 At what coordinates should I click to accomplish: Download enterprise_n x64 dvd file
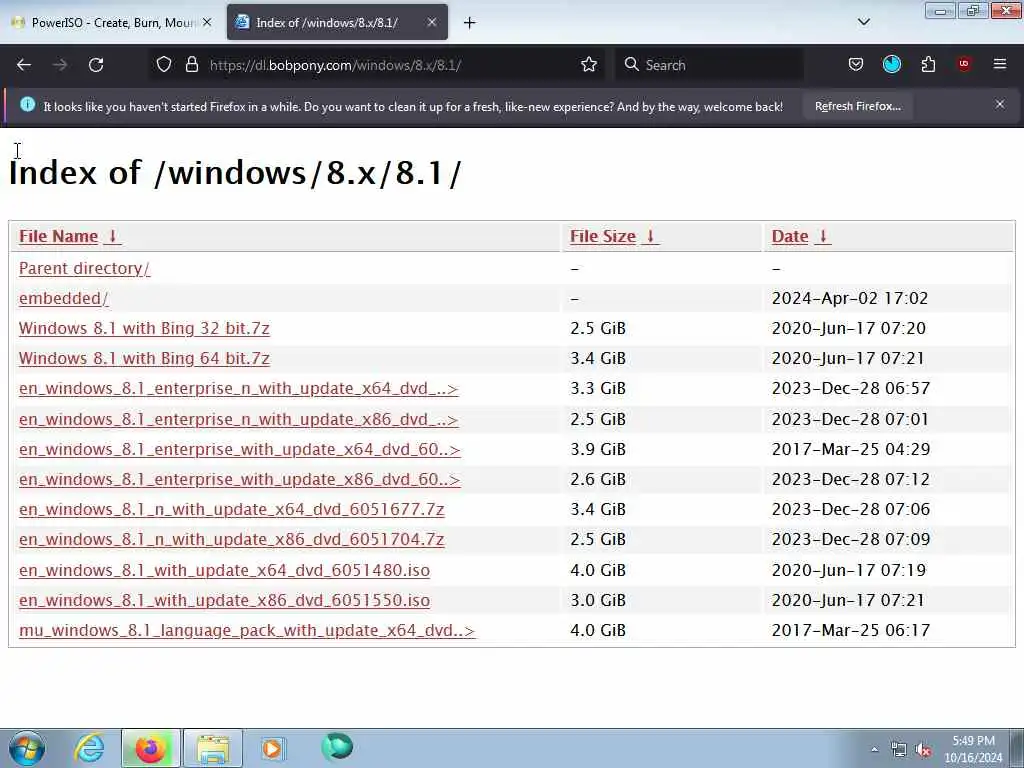238,389
